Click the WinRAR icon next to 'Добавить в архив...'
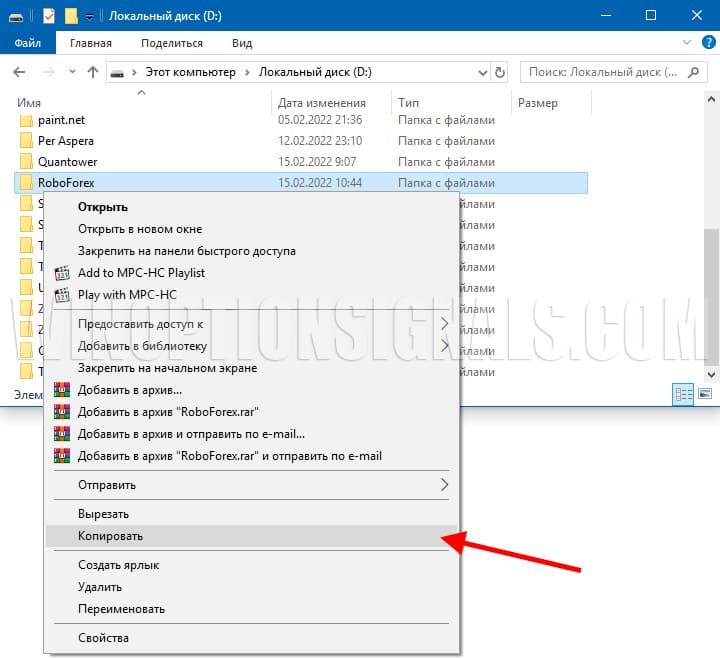This screenshot has width=720, height=659. pyautogui.click(x=63, y=390)
